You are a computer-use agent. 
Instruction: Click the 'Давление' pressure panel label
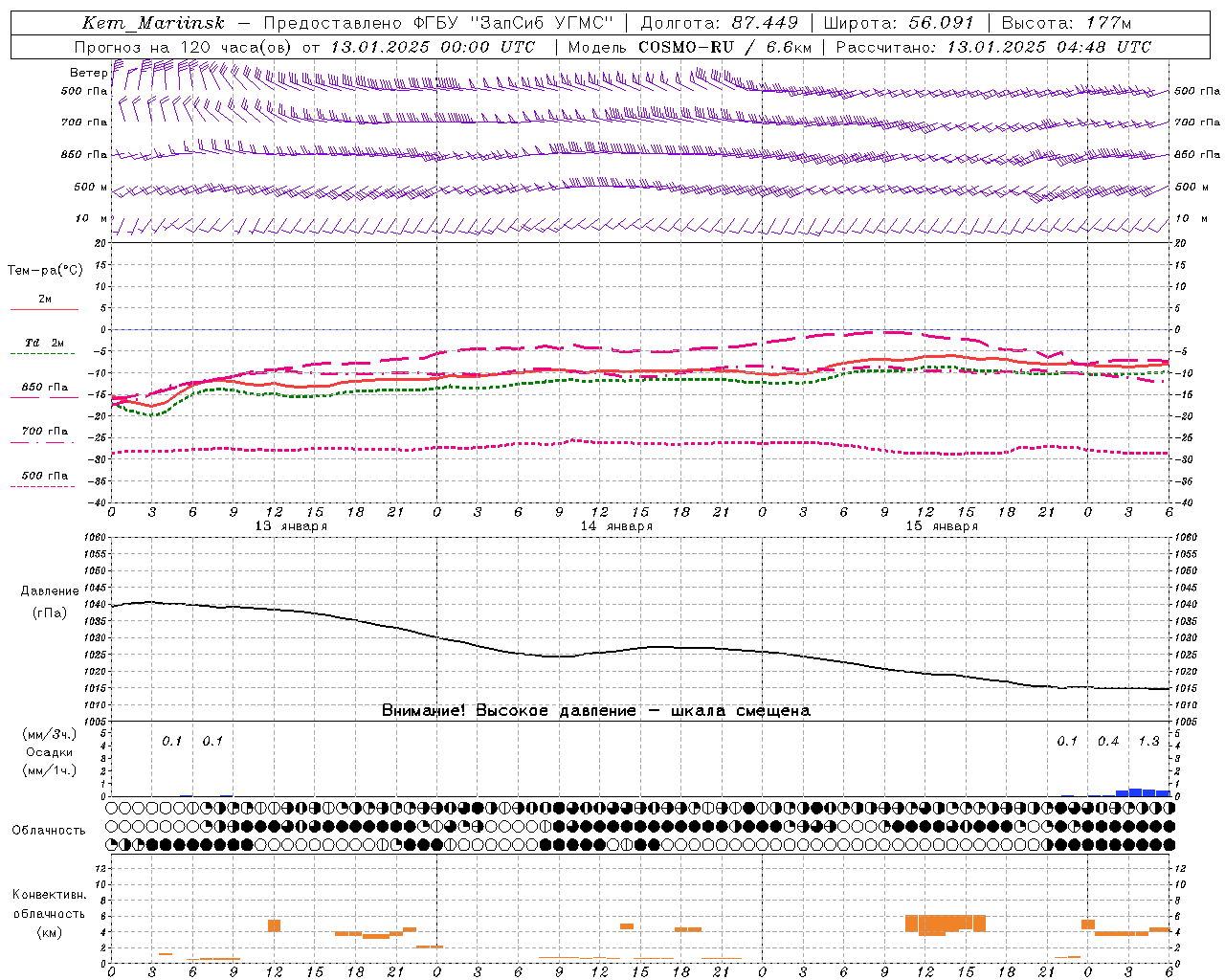click(x=50, y=591)
